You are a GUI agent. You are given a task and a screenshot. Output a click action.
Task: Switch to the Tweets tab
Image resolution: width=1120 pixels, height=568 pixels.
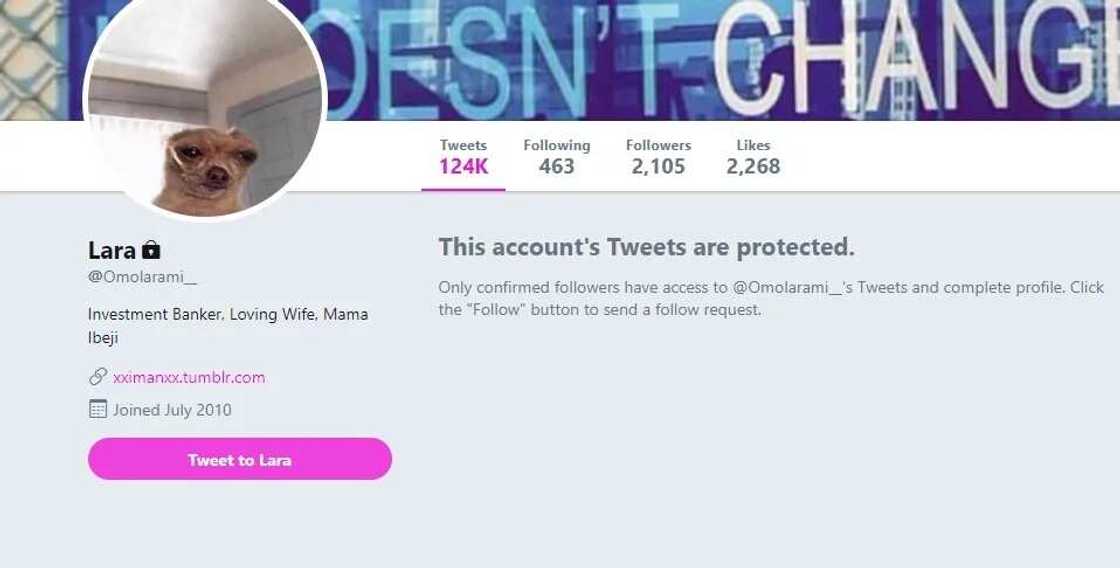(463, 156)
